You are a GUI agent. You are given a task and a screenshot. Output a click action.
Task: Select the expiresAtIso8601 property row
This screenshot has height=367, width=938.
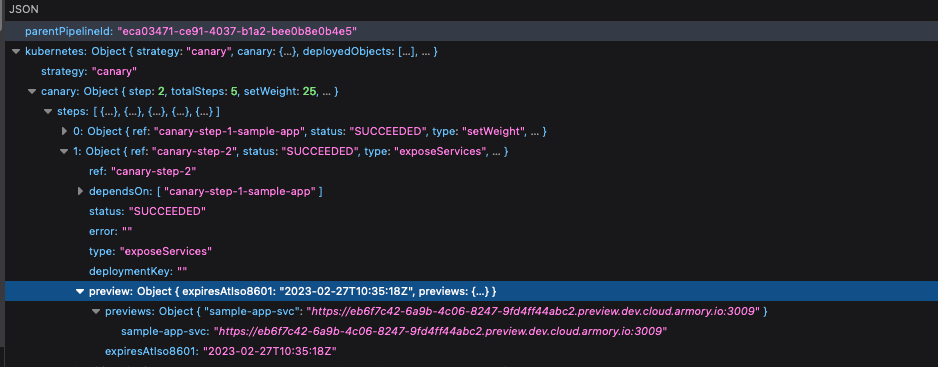pos(471,351)
